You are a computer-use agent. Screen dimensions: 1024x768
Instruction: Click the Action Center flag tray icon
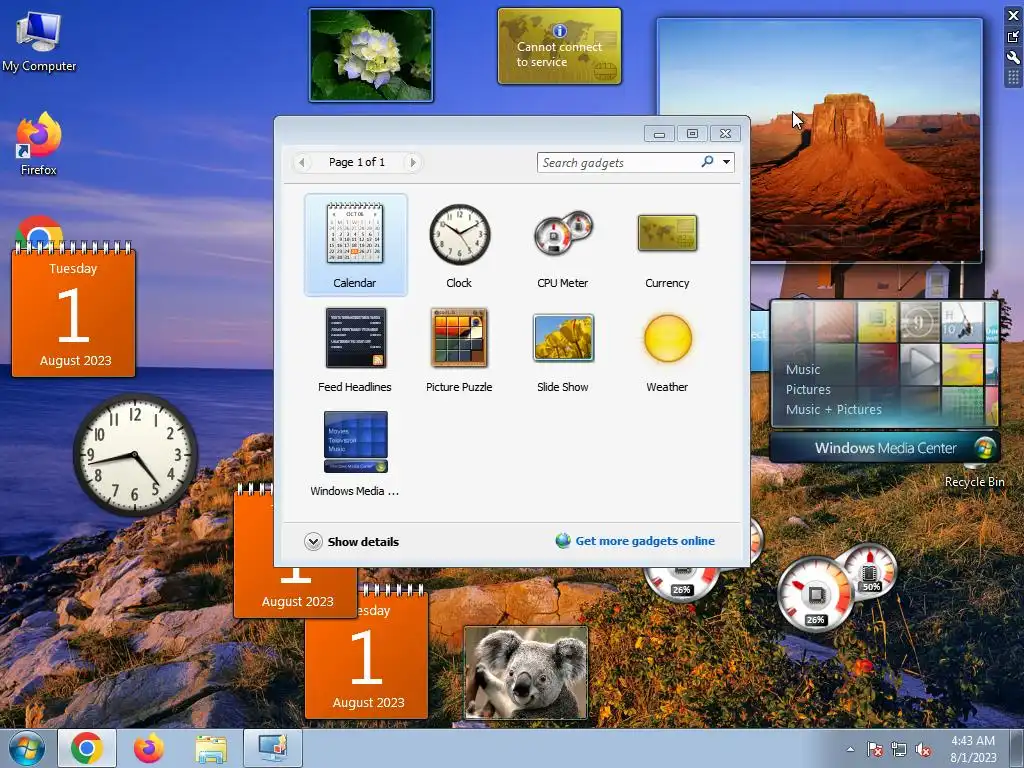point(874,750)
